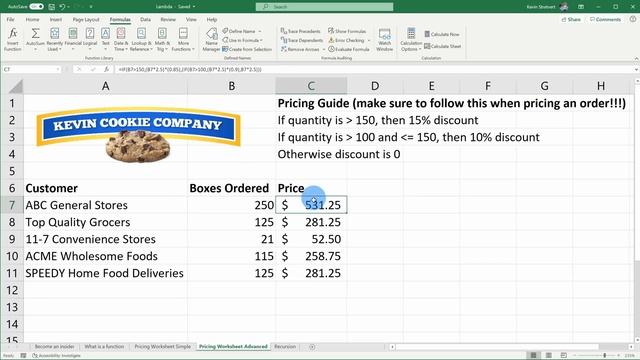The height and width of the screenshot is (360, 640).
Task: Click the formula bar fx icon
Action: [106, 69]
